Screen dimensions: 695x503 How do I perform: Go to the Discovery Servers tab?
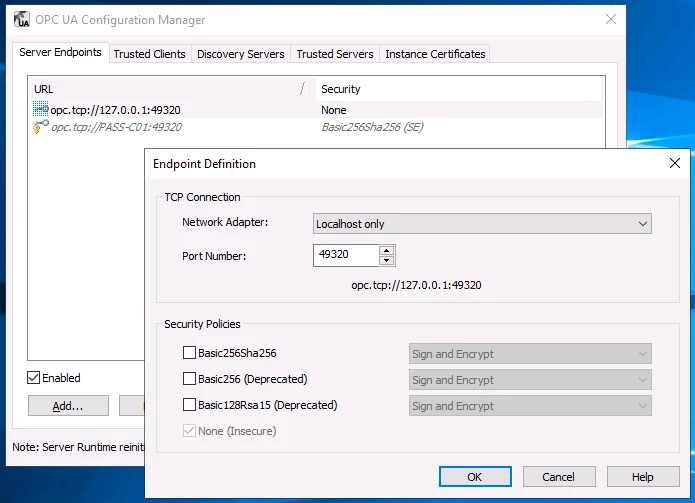[x=240, y=54]
